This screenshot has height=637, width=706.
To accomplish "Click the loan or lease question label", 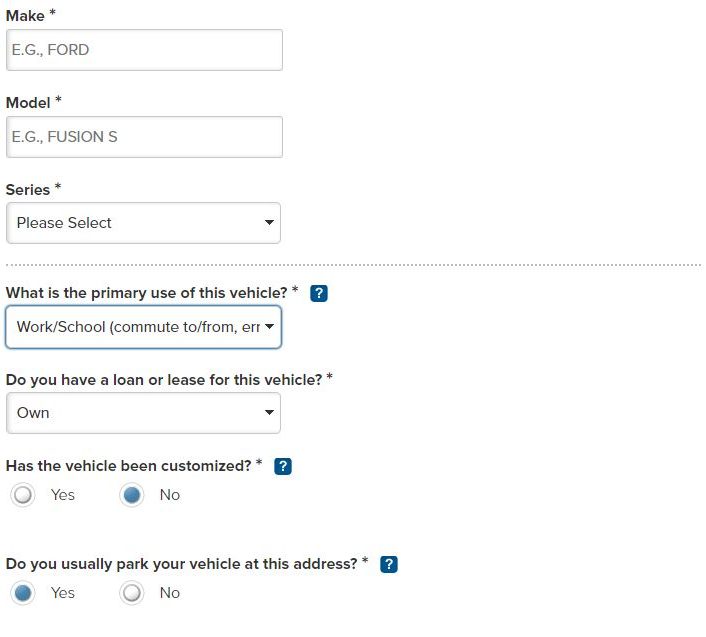I will click(165, 380).
